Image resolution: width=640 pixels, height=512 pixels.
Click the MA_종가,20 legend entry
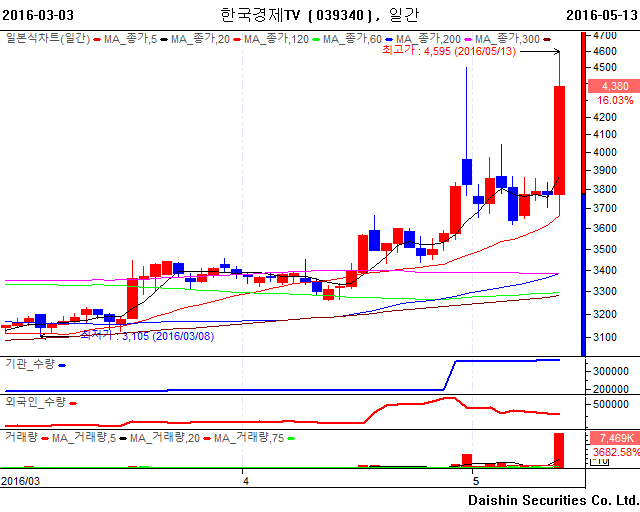200,39
